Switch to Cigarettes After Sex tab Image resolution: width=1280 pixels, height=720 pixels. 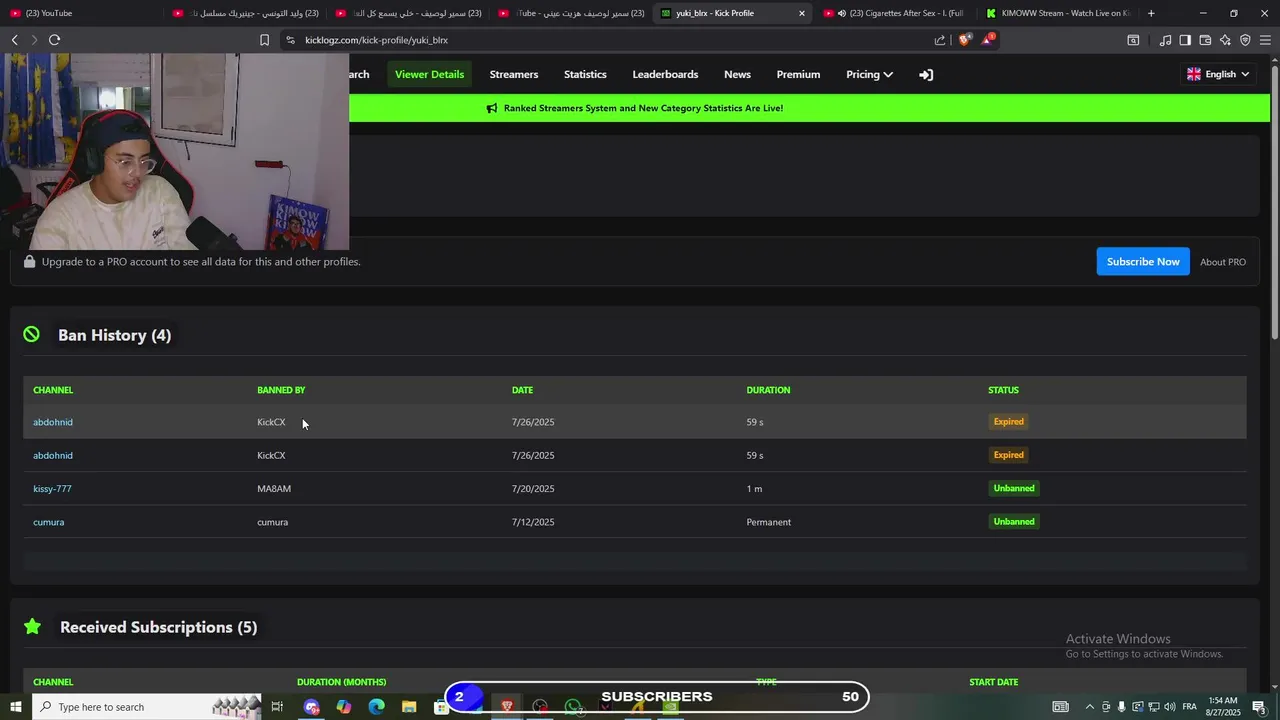click(x=894, y=13)
